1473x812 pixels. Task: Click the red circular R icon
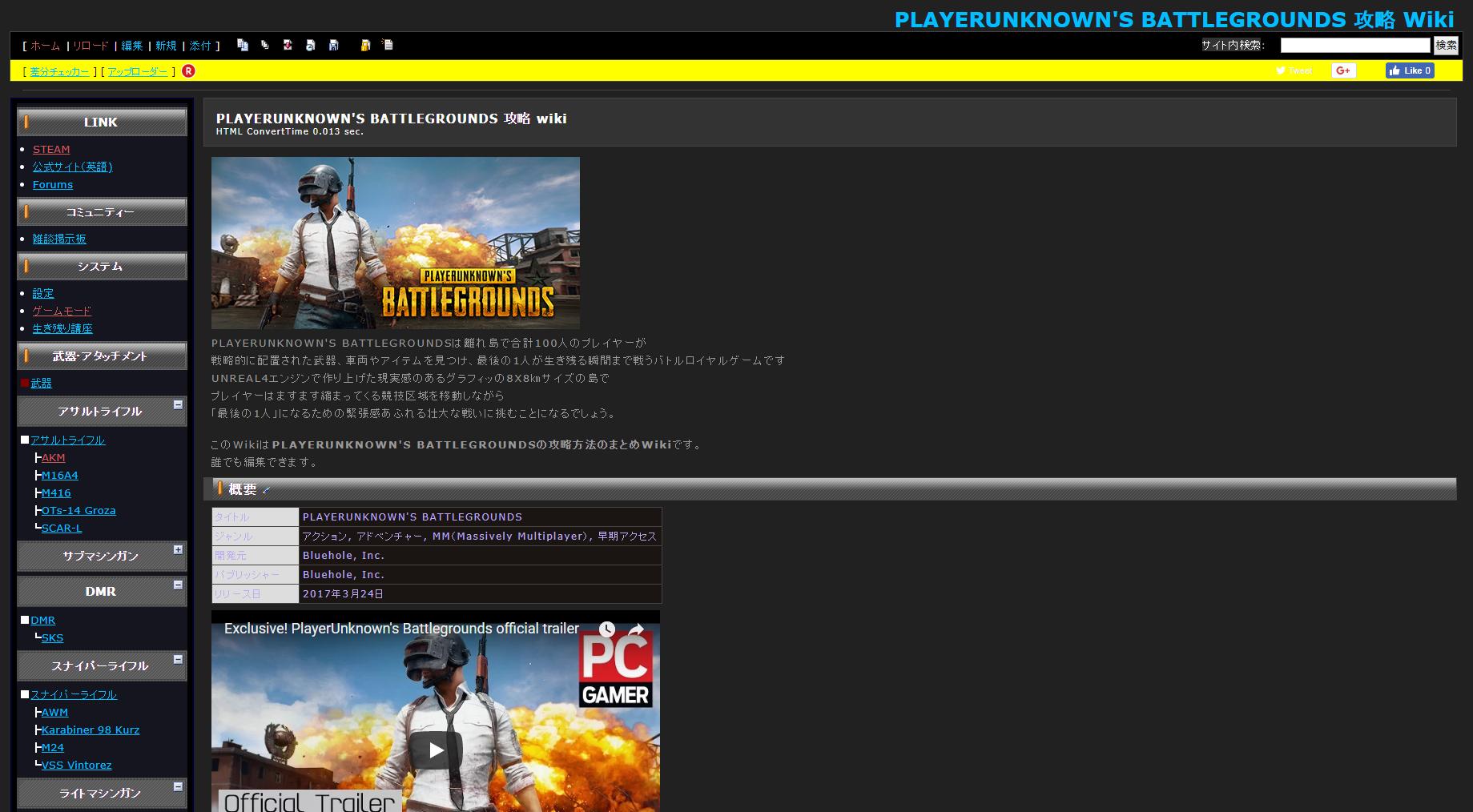coord(188,71)
